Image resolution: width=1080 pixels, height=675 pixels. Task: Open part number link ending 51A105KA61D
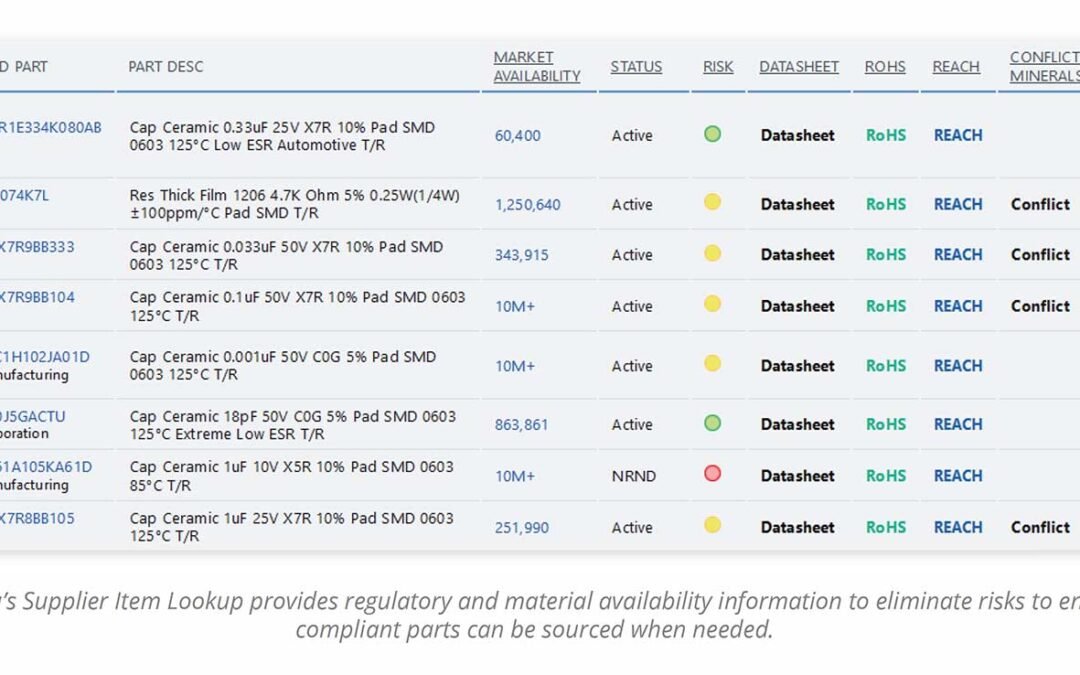pyautogui.click(x=46, y=466)
